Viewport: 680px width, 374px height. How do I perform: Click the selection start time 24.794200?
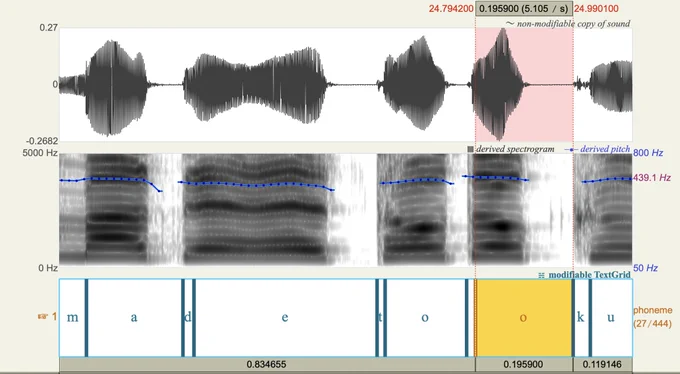tap(451, 9)
